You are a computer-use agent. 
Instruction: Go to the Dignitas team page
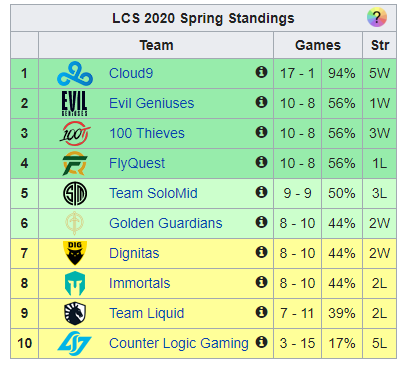coord(134,253)
